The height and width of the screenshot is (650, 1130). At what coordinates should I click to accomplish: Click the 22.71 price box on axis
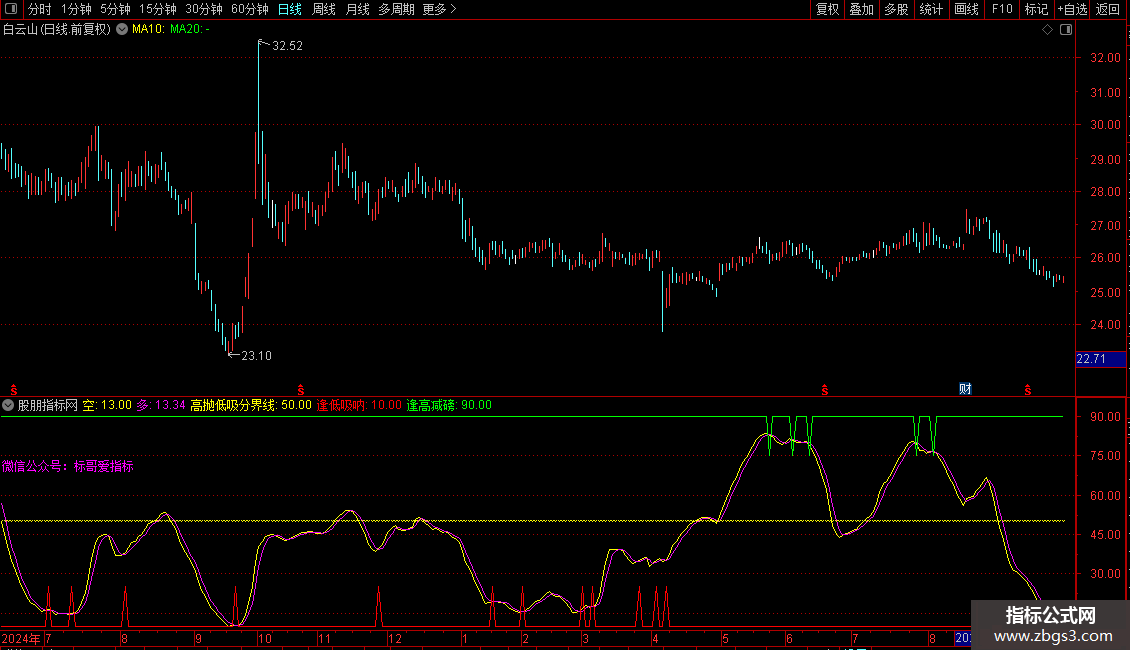coord(1100,359)
